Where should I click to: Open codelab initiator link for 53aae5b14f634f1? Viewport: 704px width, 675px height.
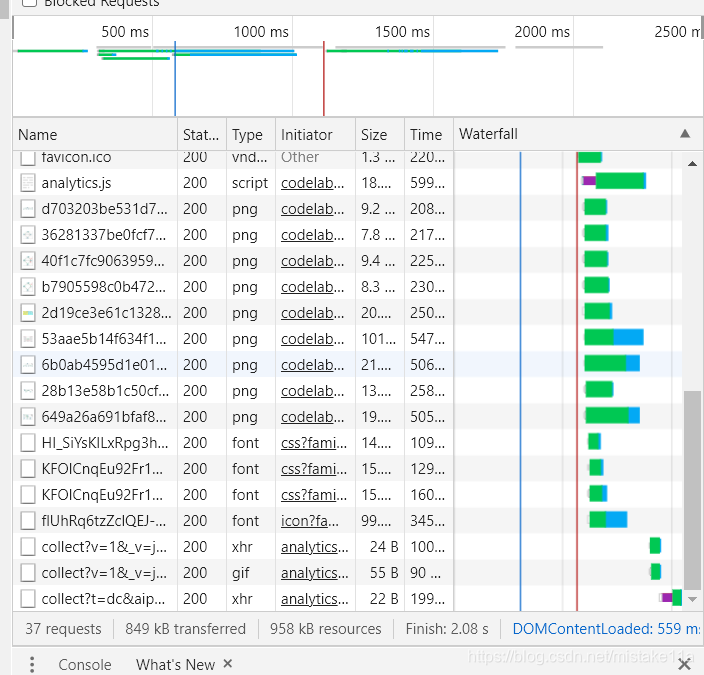point(312,339)
